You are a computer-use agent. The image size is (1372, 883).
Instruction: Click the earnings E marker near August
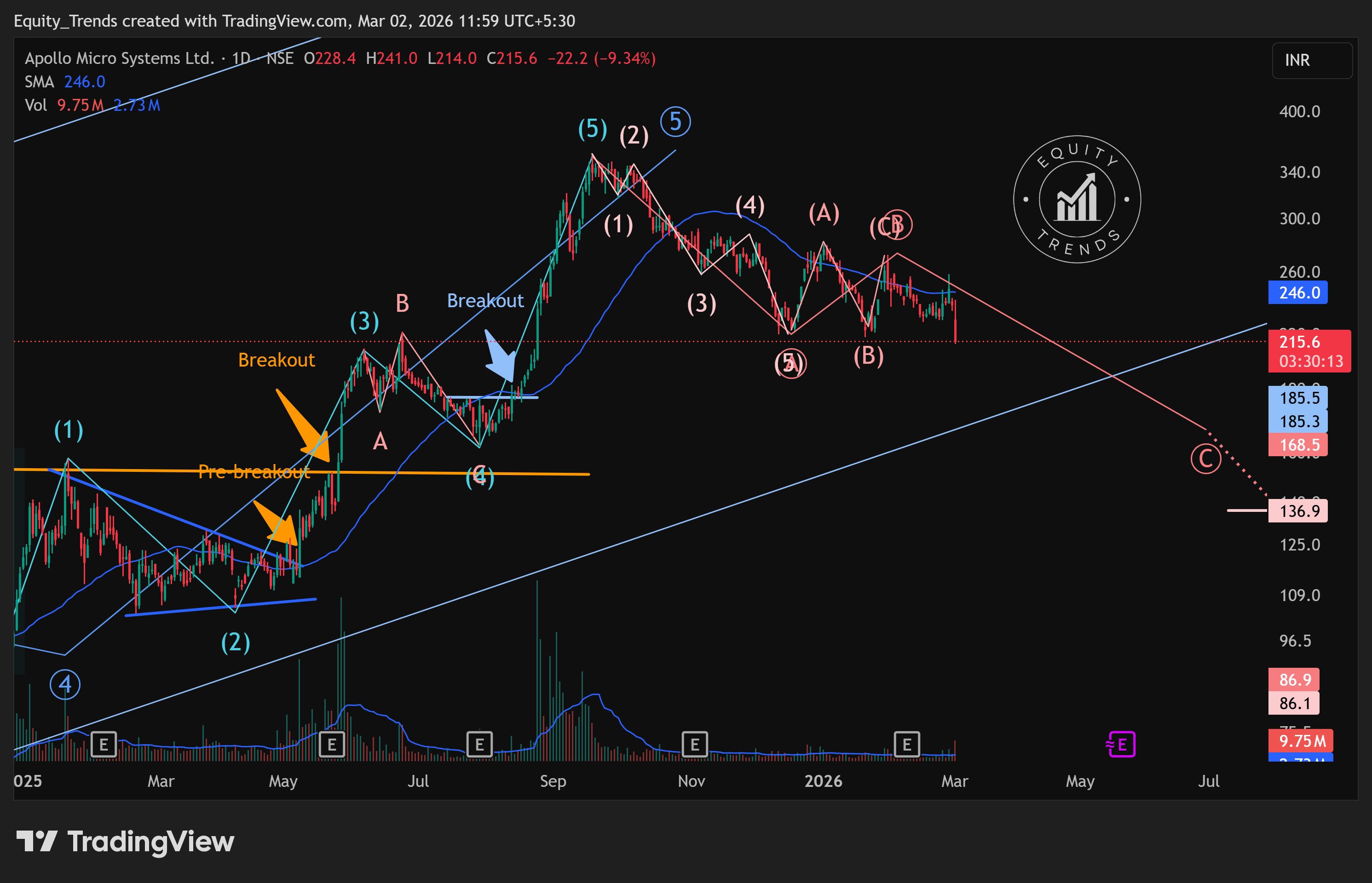[479, 744]
